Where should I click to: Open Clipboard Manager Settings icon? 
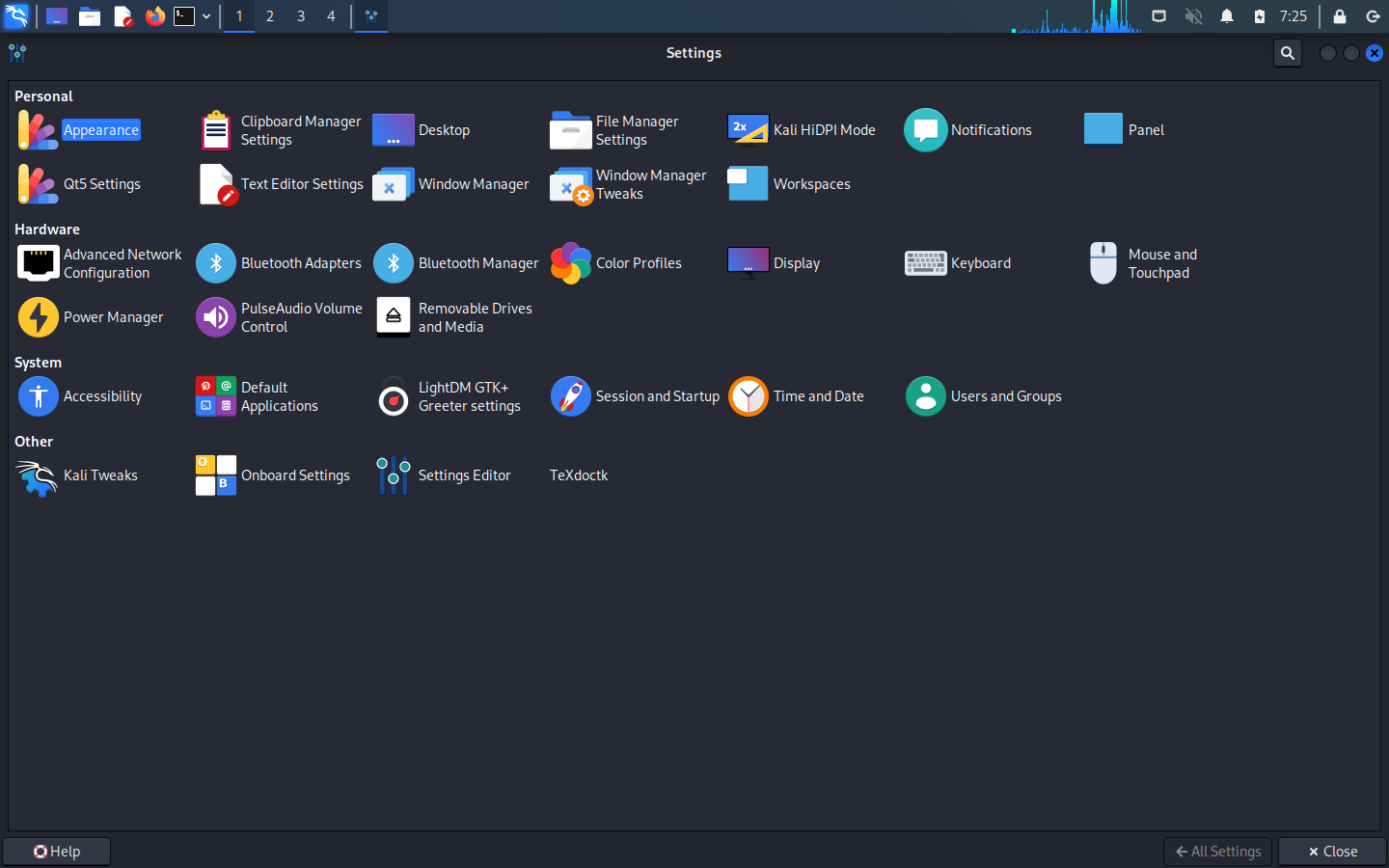pyautogui.click(x=216, y=130)
